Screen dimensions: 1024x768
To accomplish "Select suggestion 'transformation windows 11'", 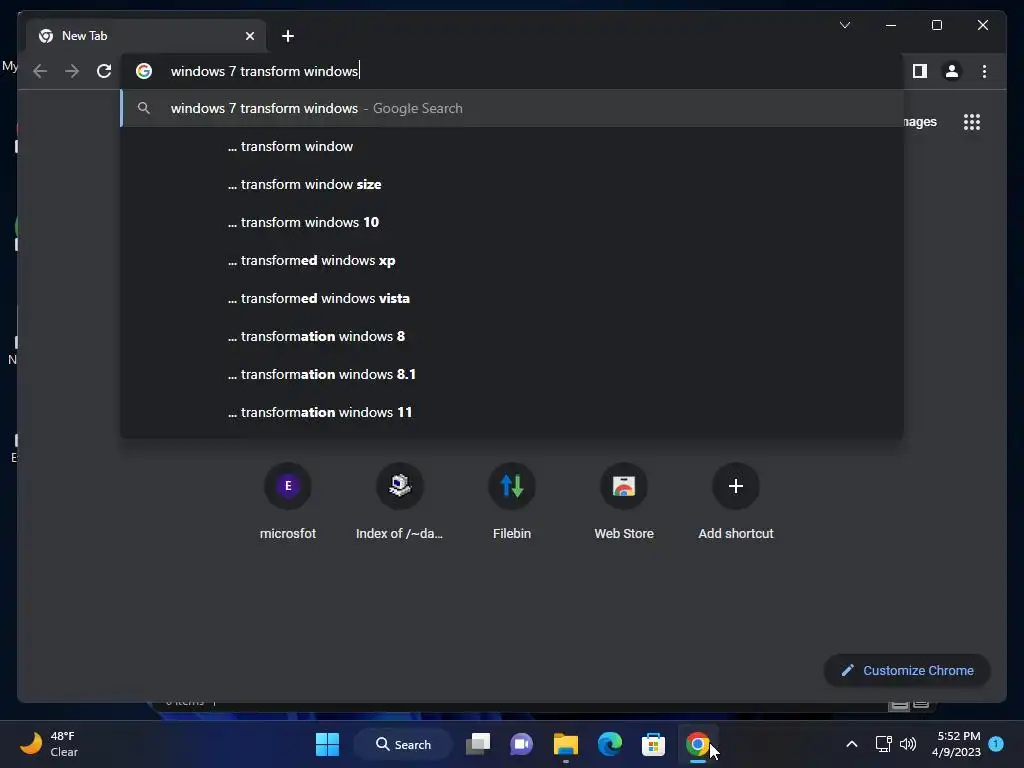I will point(512,412).
